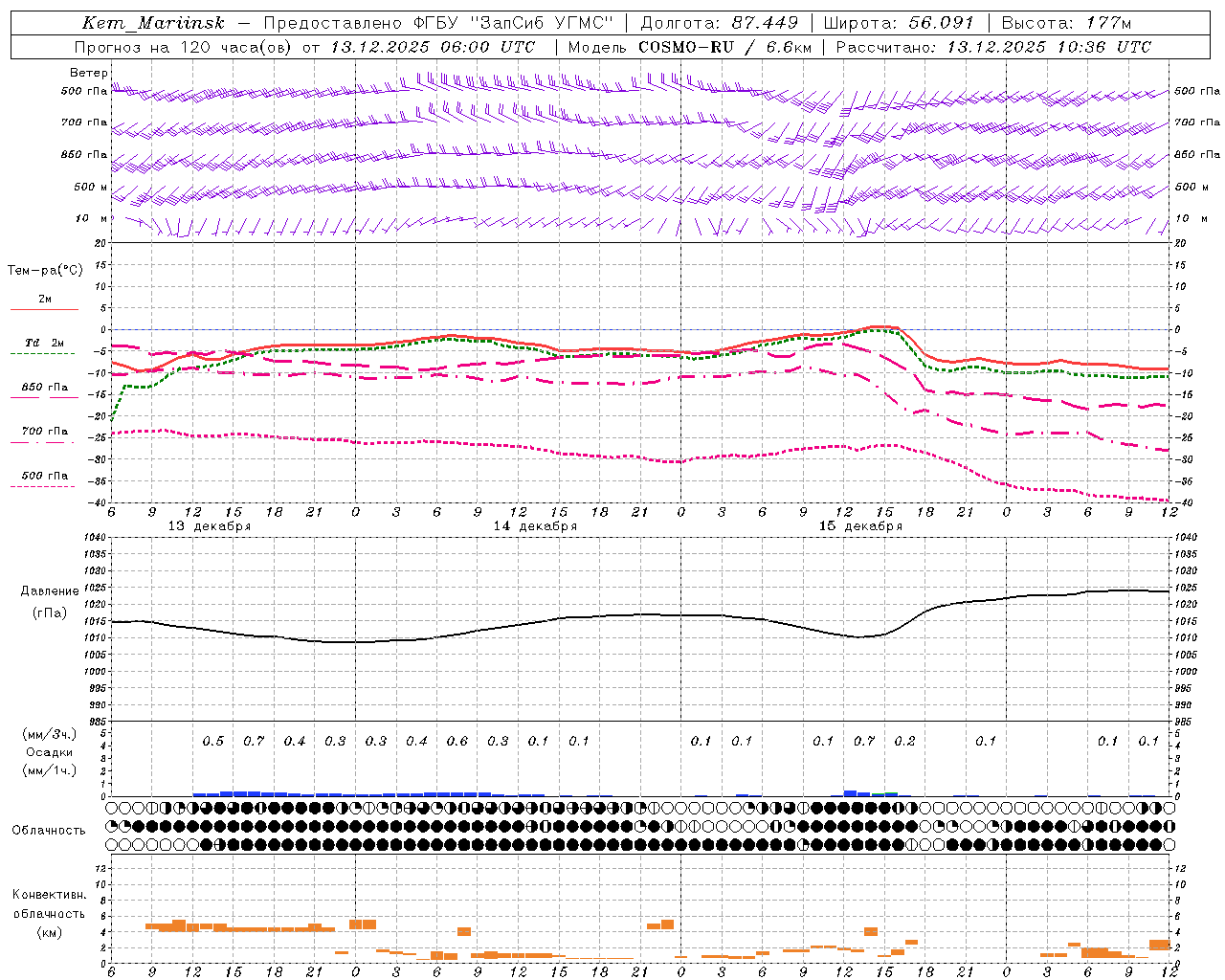Image resolution: width=1225 pixels, height=980 pixels.
Task: Select the Давление pressure chart label
Action: 50,591
